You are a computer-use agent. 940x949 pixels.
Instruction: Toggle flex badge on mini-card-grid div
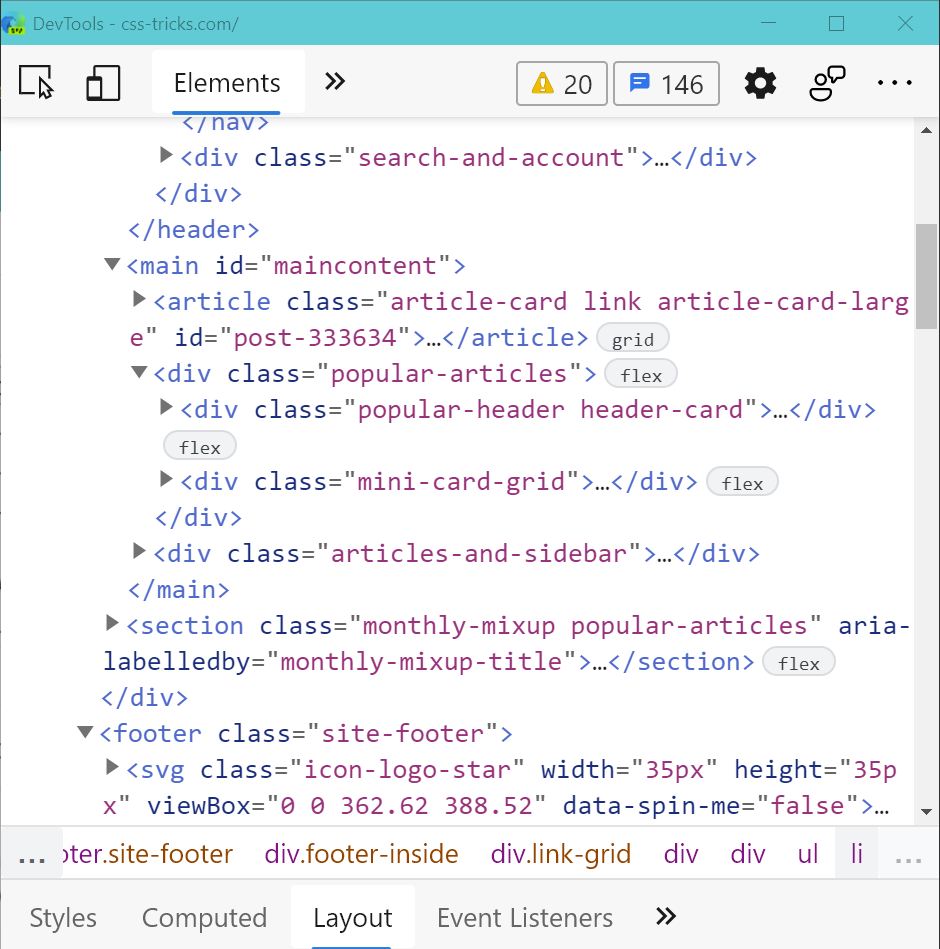742,483
